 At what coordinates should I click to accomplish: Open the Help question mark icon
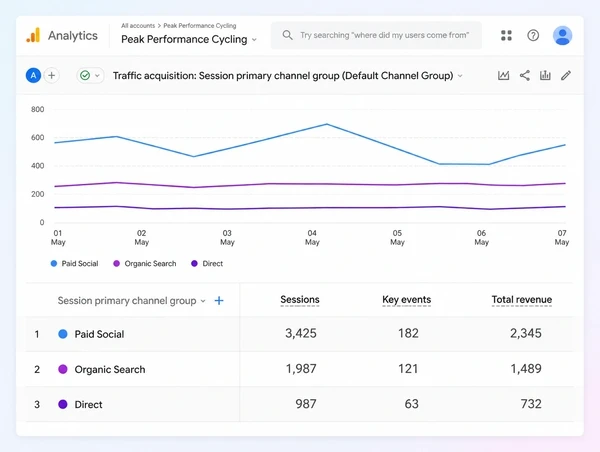click(533, 36)
